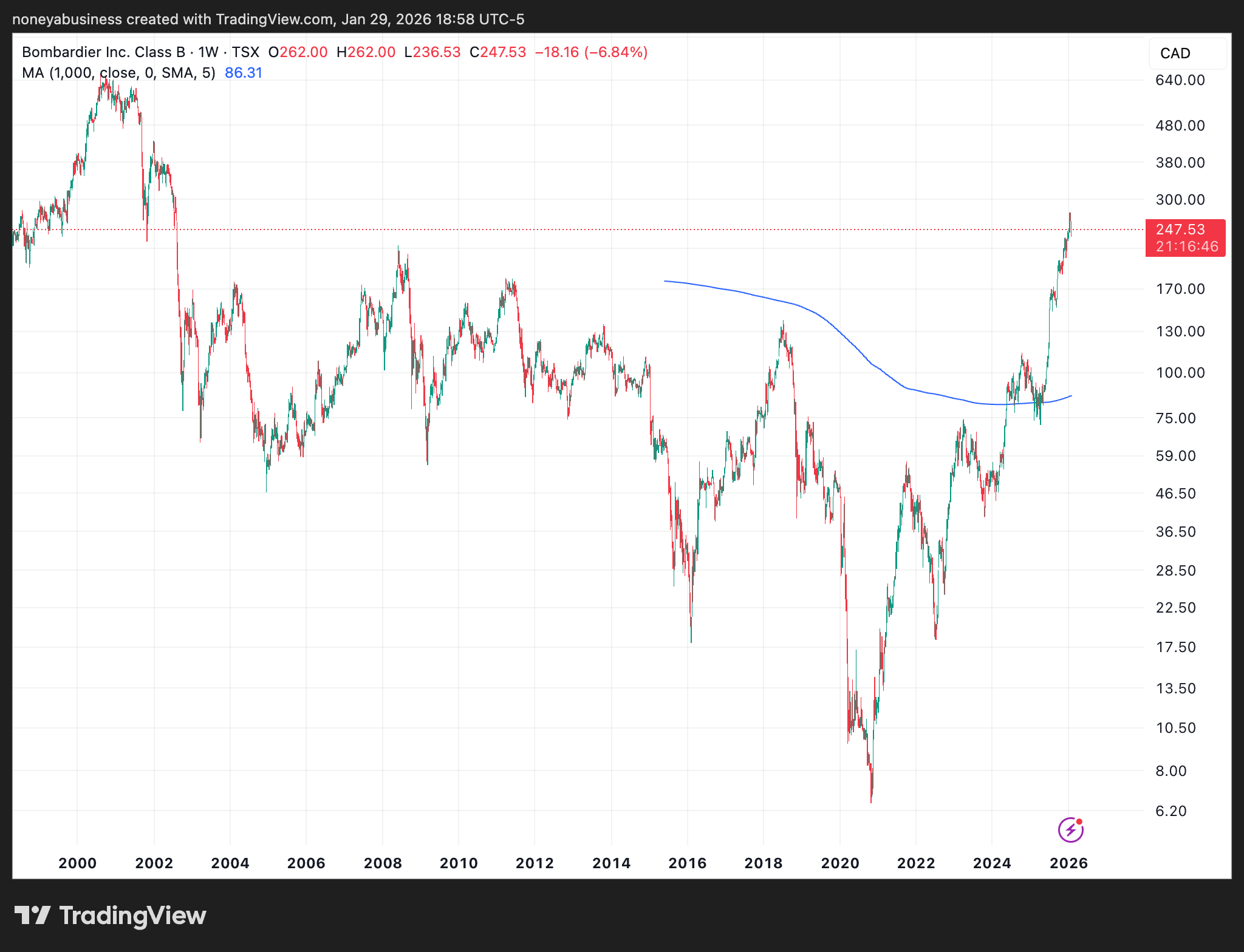Click the 2026 label on the time axis

pos(1068,863)
